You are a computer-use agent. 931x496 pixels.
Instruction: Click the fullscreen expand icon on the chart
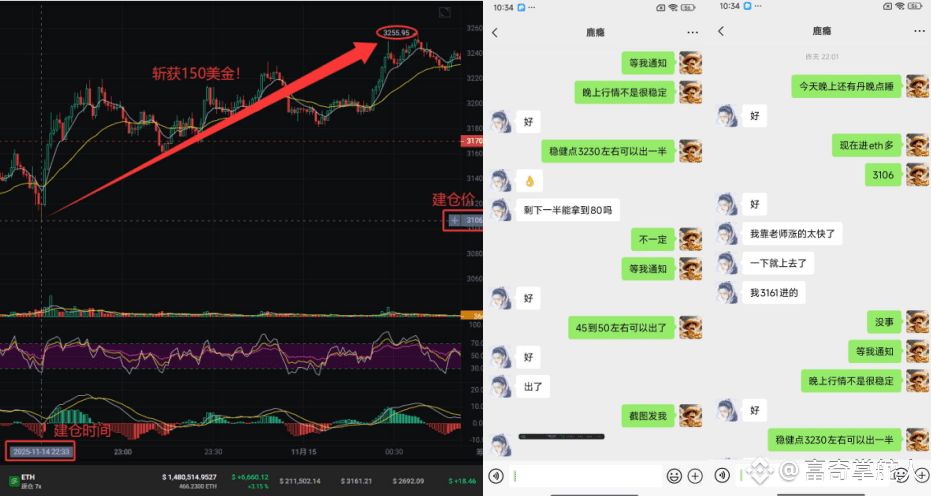tap(444, 12)
